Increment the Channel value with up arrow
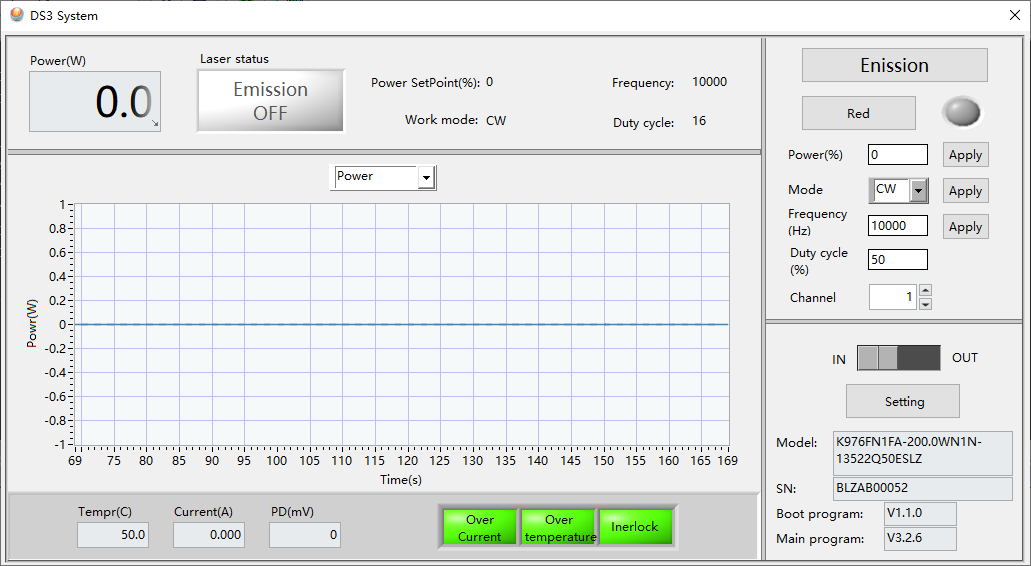Viewport: 1031px width, 566px height. (x=925, y=291)
